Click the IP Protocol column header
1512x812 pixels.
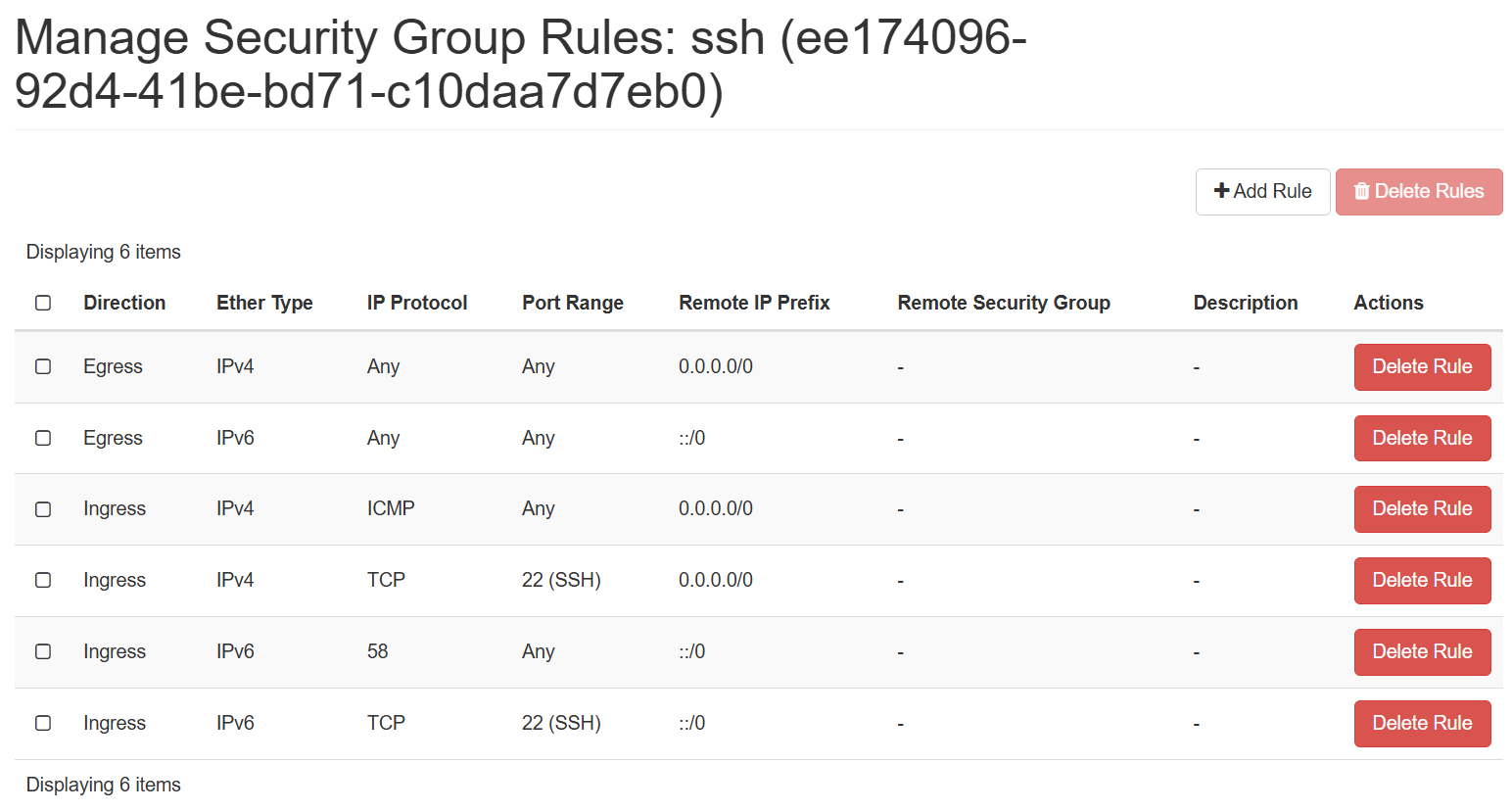[x=417, y=303]
